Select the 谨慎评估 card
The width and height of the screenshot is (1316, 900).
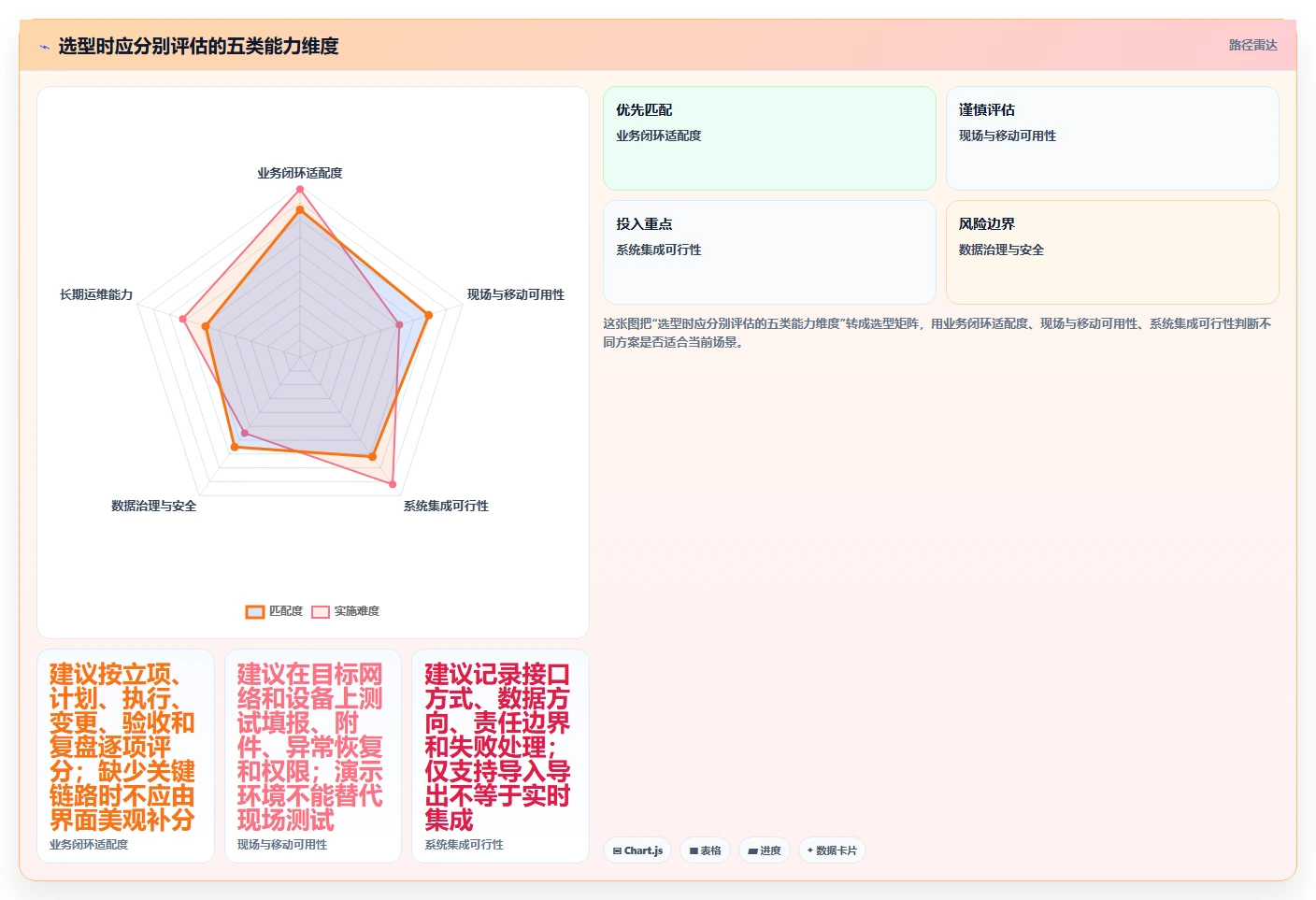(1112, 138)
